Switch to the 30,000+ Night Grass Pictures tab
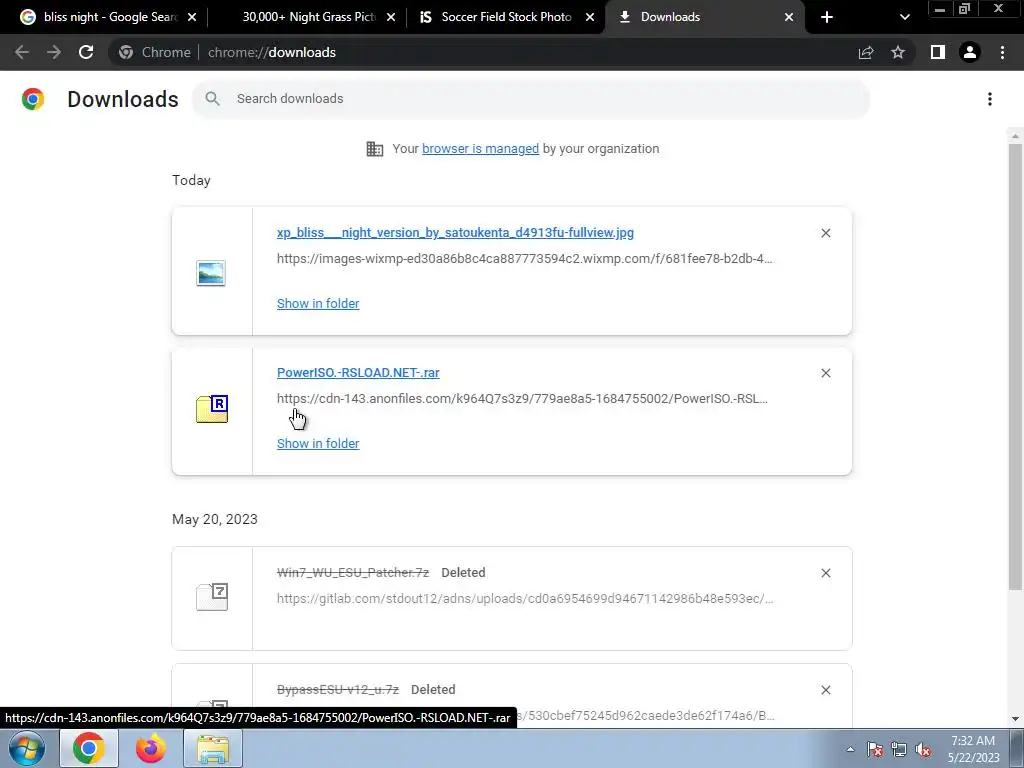This screenshot has width=1024, height=768. point(307,17)
